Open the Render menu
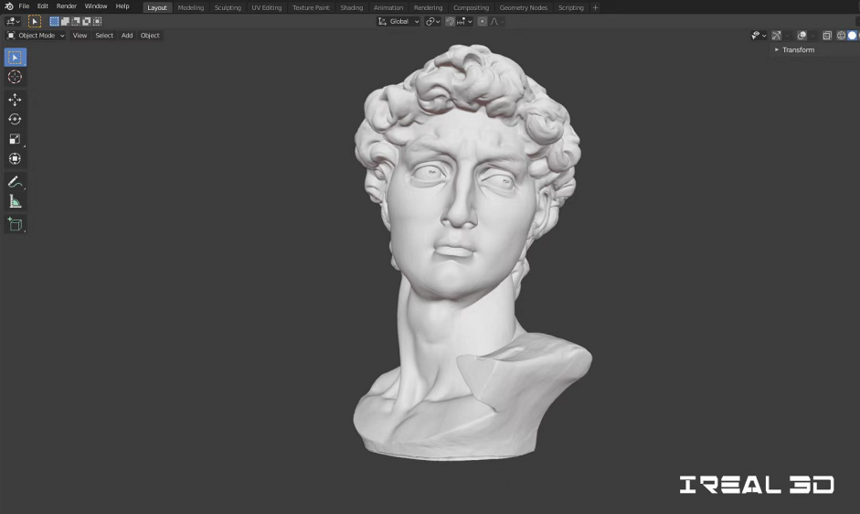 click(66, 7)
